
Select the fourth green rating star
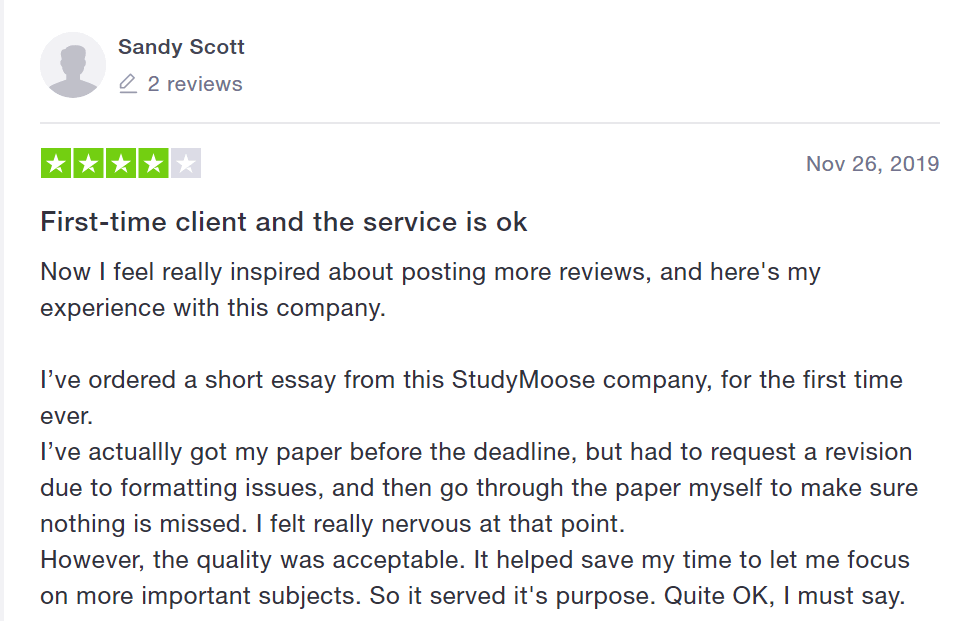154,163
